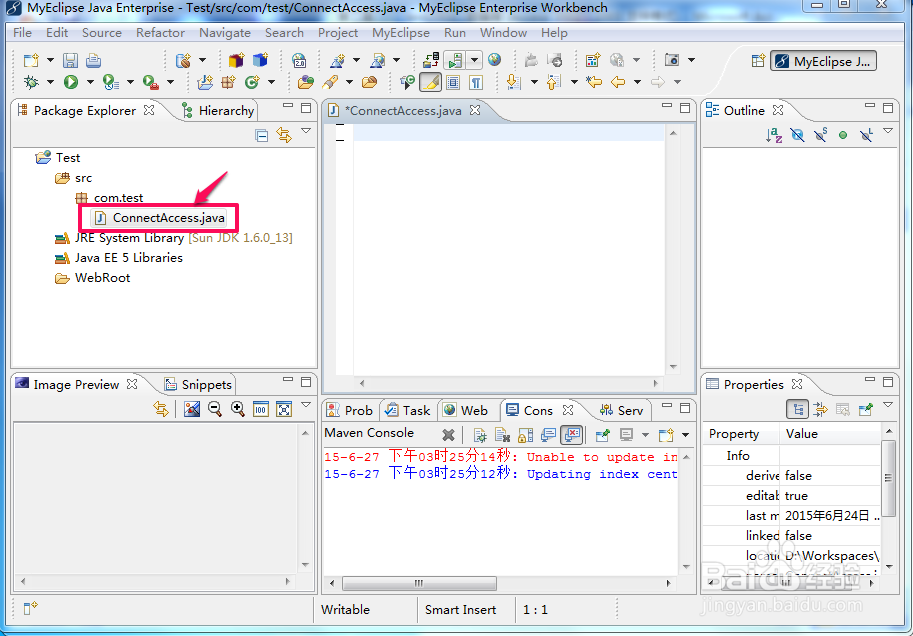Toggle Mark Occurrences highlighting
The height and width of the screenshot is (636, 913).
pos(430,82)
